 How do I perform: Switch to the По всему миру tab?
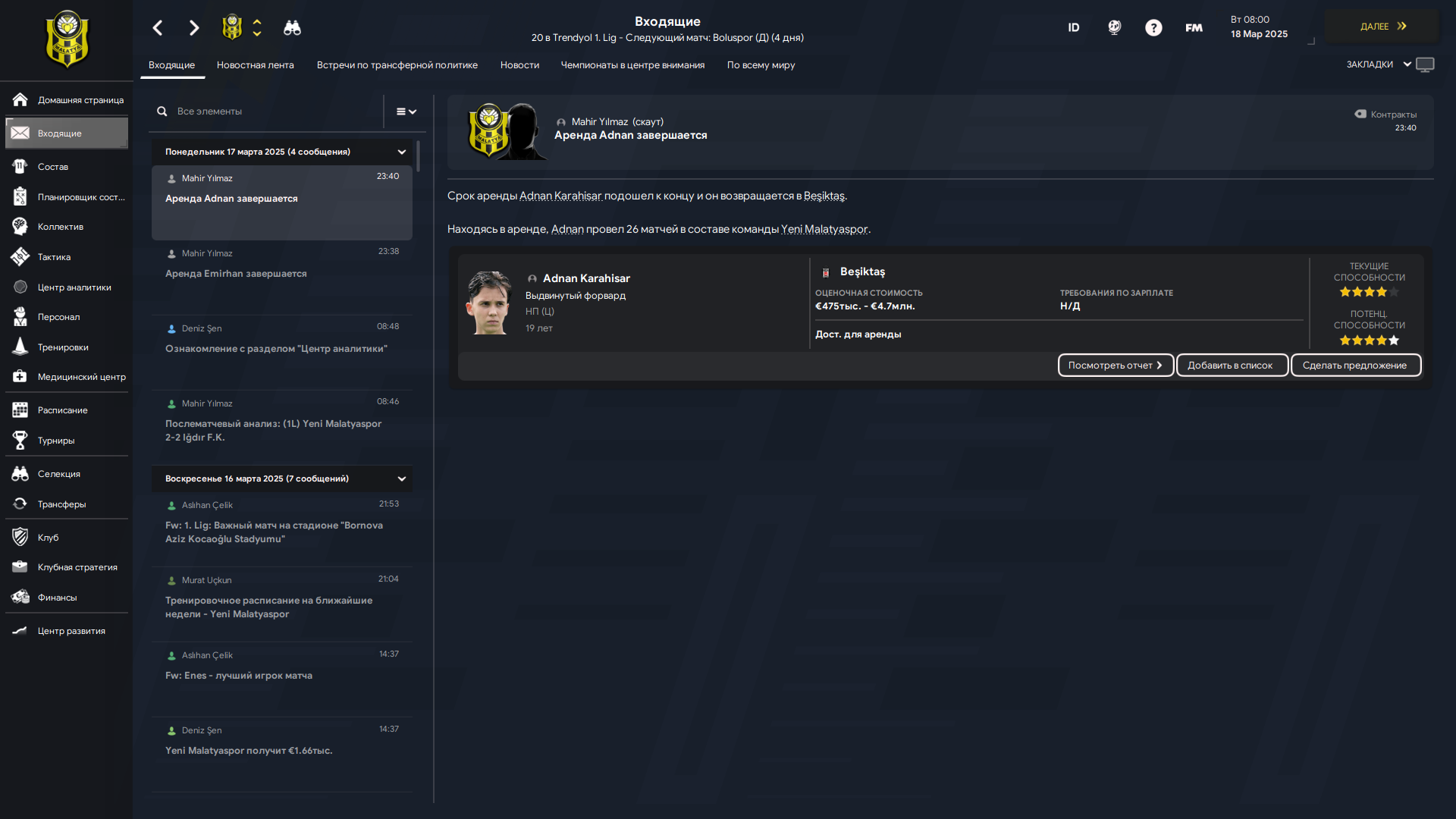pos(761,65)
